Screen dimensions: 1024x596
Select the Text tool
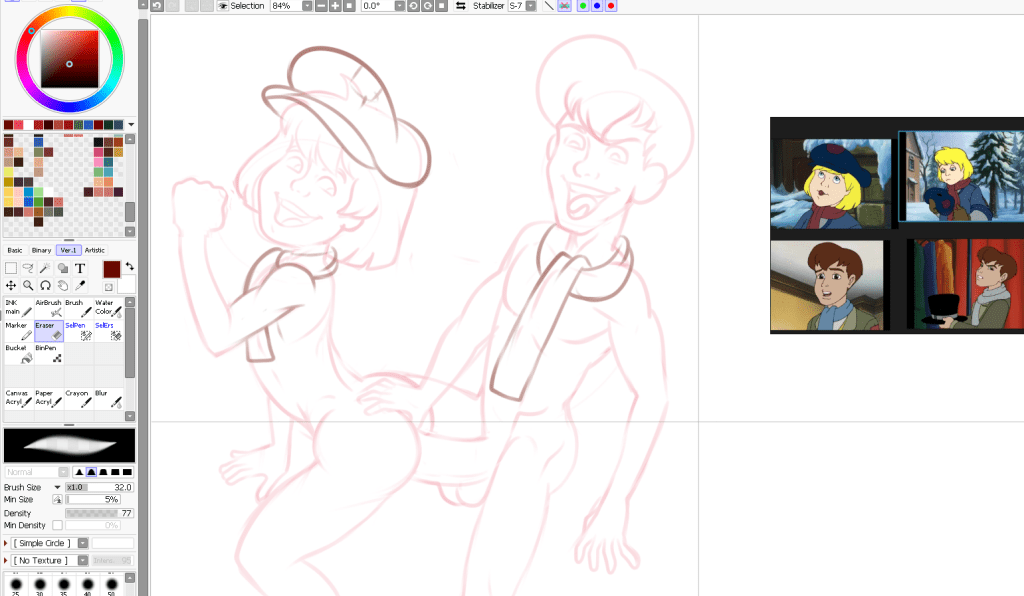coord(80,268)
